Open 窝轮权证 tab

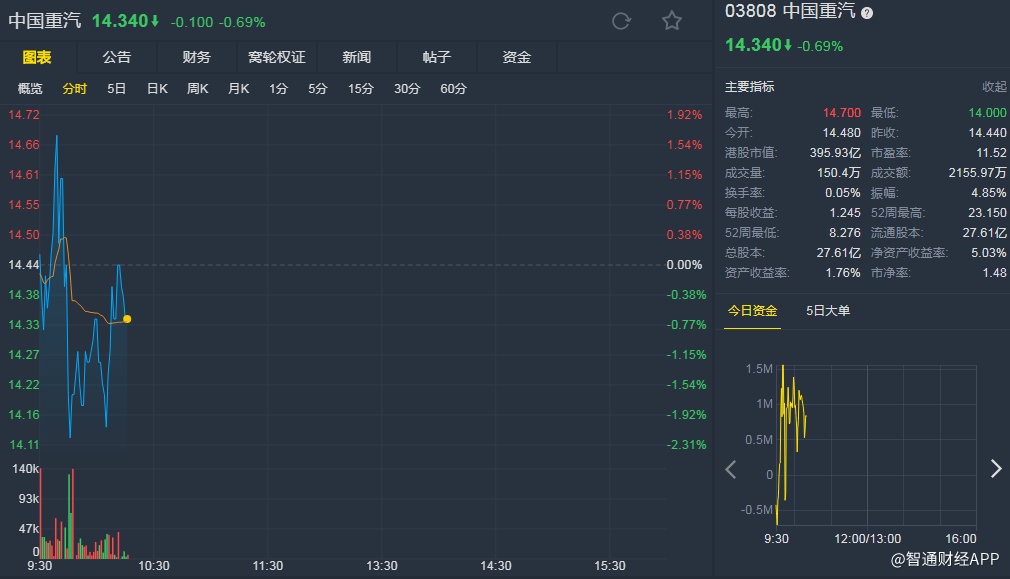(277, 57)
